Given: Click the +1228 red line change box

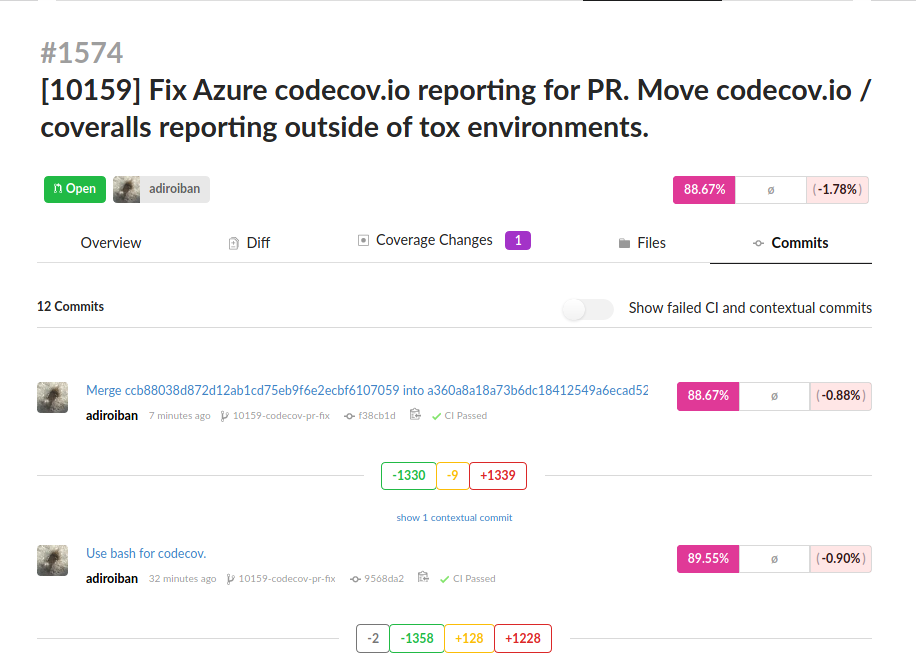Looking at the screenshot, I should [523, 638].
